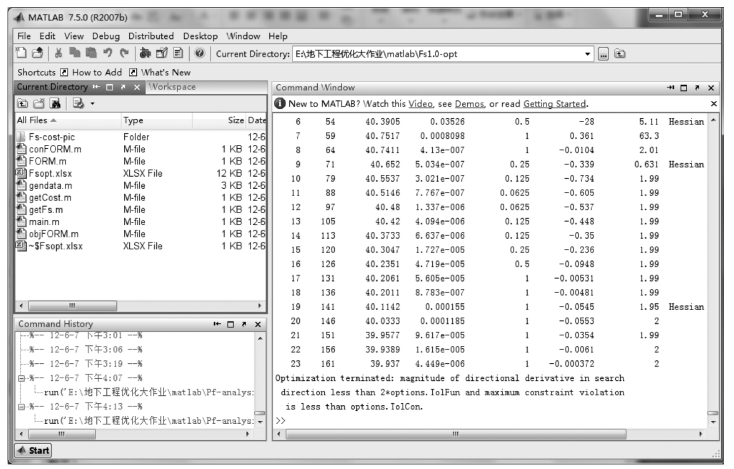
Task: Open the Current Directory panel's actions/view dropdown icon
Action: 82,103
